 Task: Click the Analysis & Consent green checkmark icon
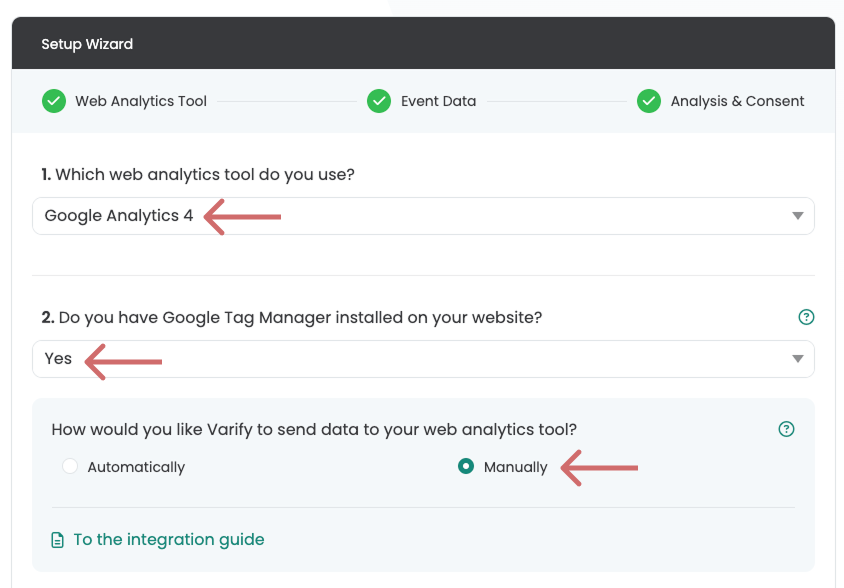(649, 101)
